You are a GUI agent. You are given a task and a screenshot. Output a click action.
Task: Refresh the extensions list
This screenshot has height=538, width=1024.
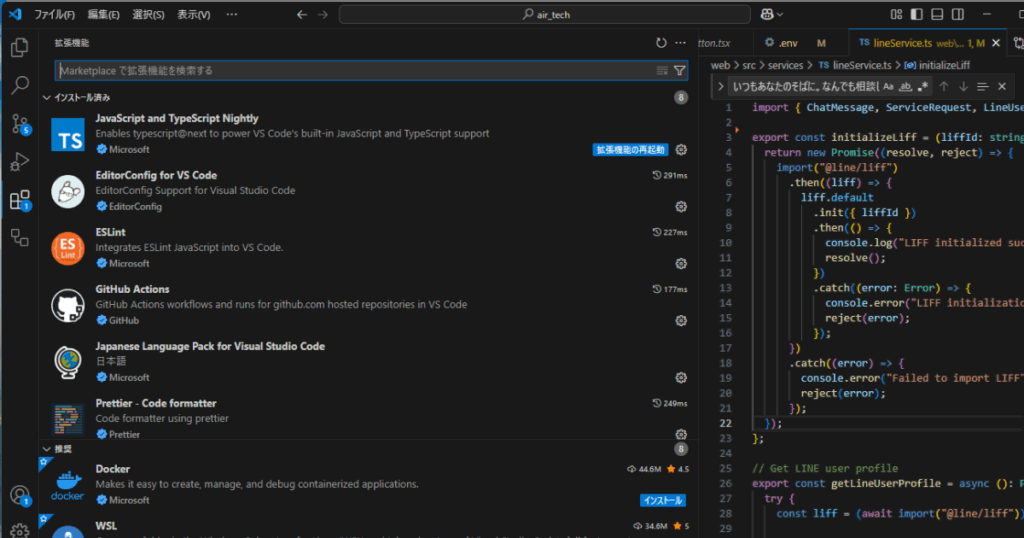click(x=661, y=43)
